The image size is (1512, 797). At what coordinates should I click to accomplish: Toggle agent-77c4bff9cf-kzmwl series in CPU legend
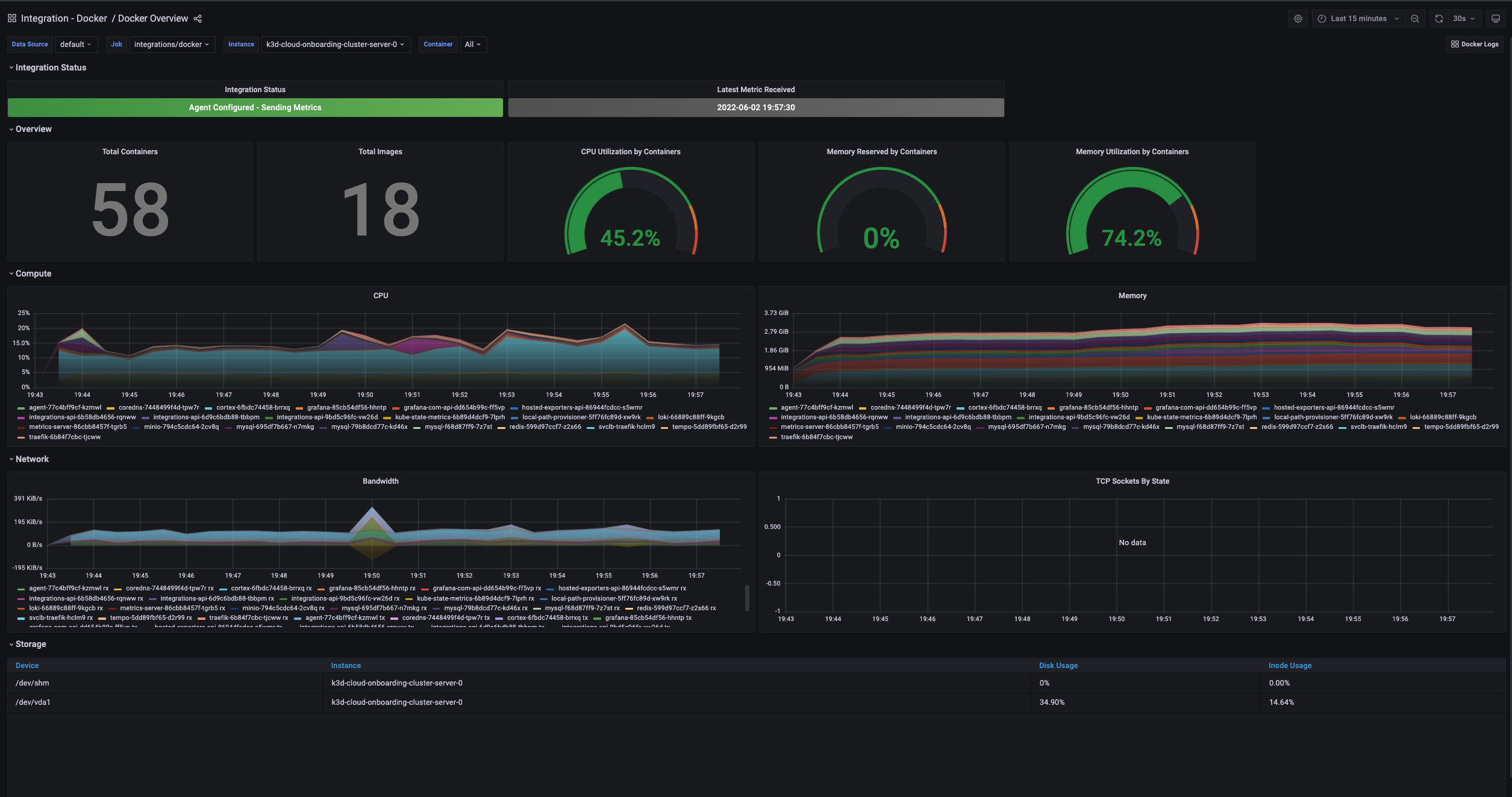pyautogui.click(x=65, y=408)
